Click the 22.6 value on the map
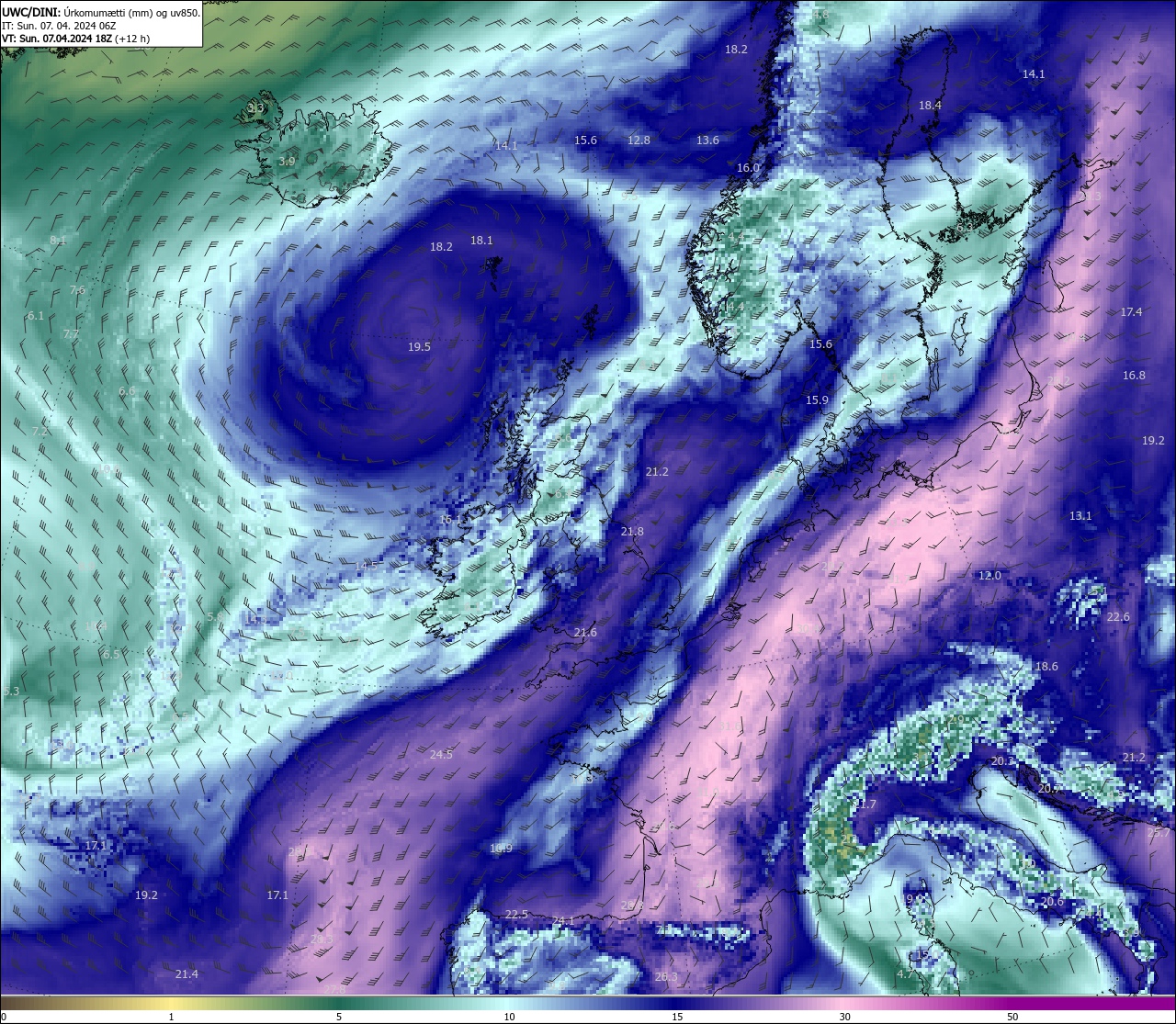The image size is (1176, 1024). 1118,617
